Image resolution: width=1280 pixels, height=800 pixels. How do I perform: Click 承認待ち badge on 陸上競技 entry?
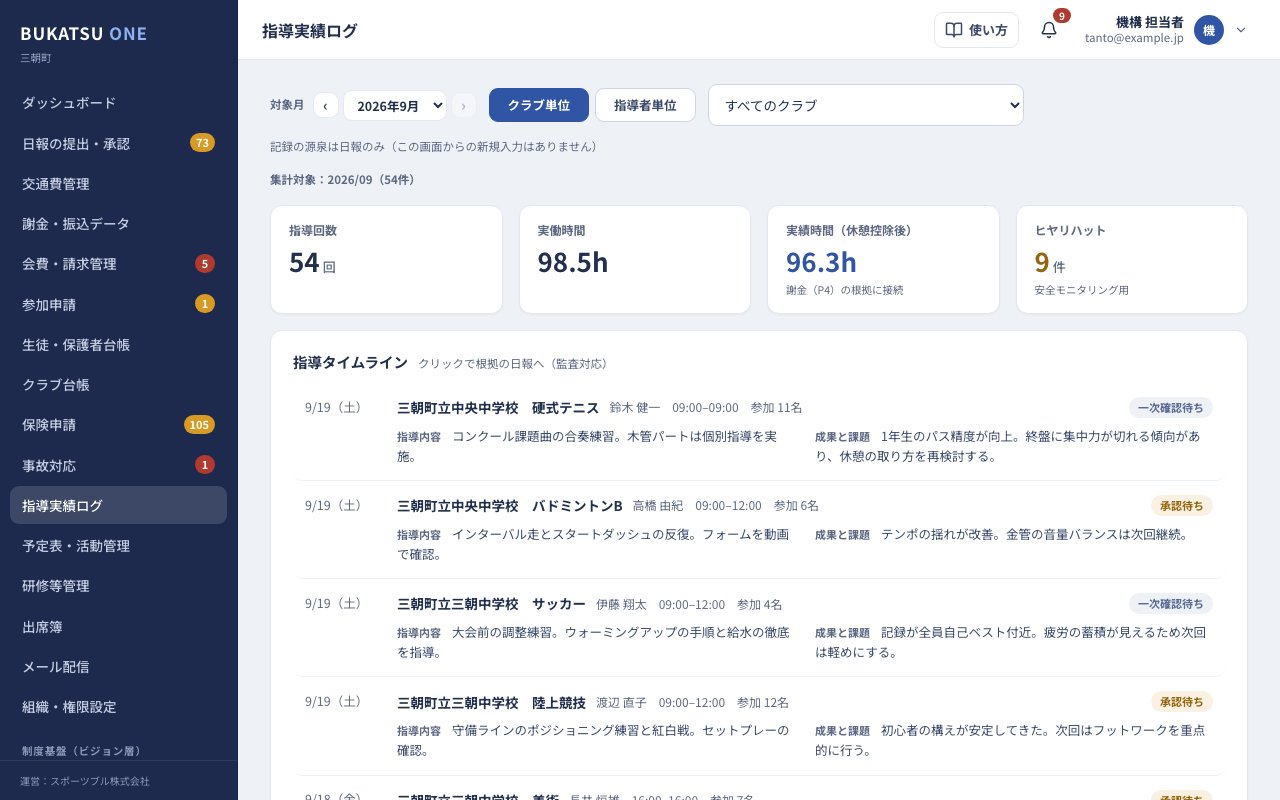point(1182,702)
